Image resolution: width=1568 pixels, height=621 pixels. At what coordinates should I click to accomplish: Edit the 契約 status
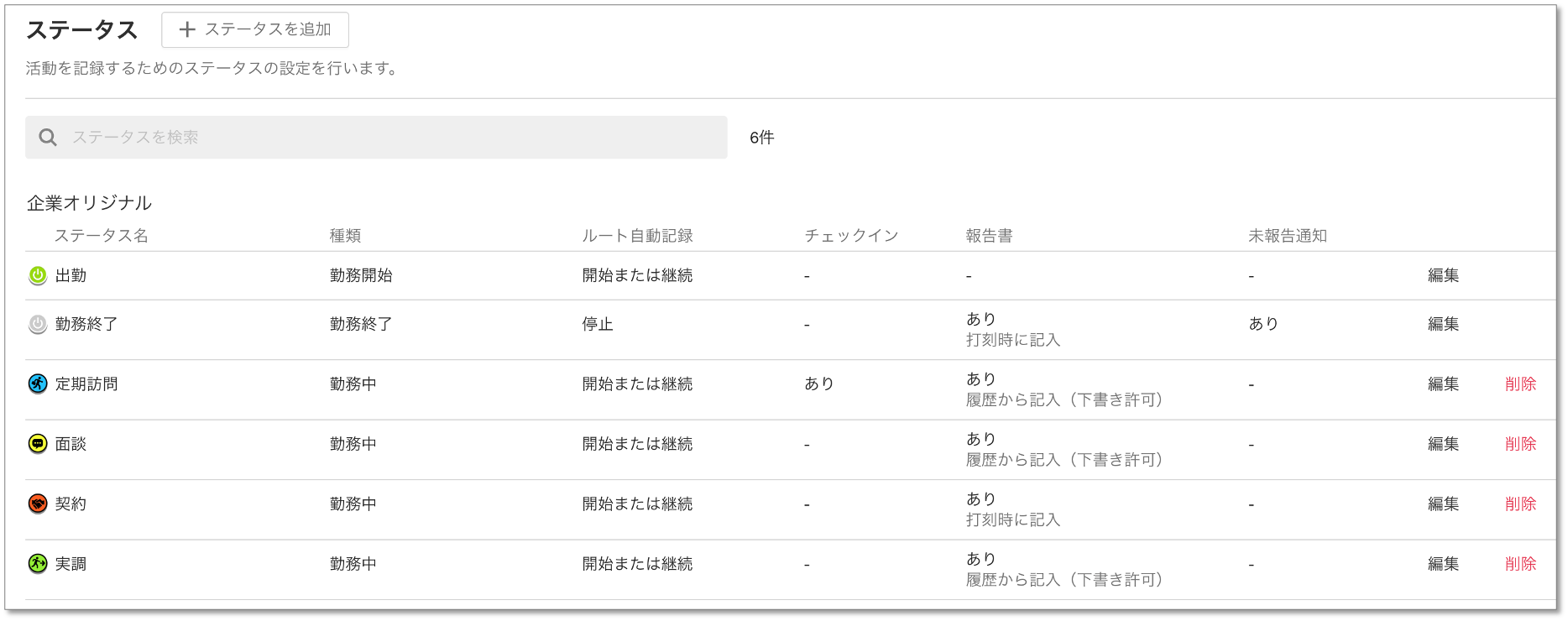pos(1443,504)
